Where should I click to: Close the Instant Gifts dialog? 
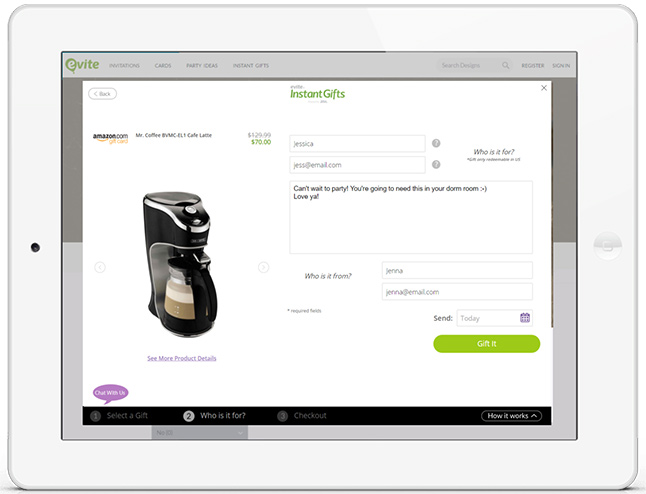point(544,88)
